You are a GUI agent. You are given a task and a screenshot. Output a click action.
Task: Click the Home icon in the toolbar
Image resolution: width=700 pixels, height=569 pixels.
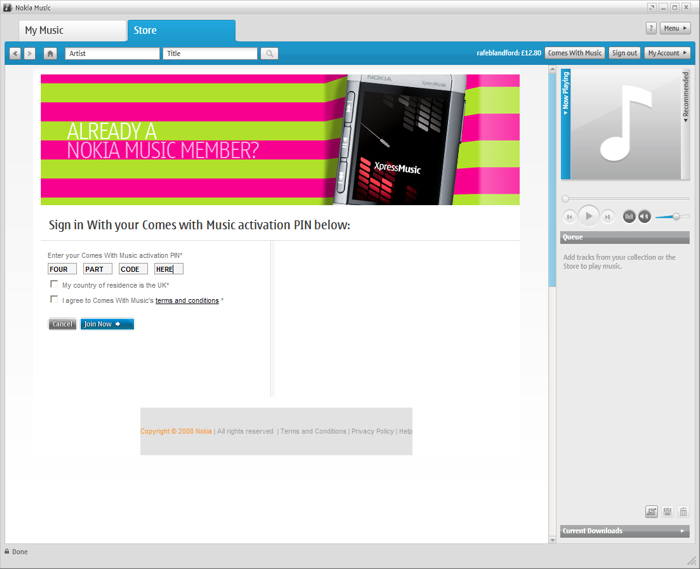point(50,54)
